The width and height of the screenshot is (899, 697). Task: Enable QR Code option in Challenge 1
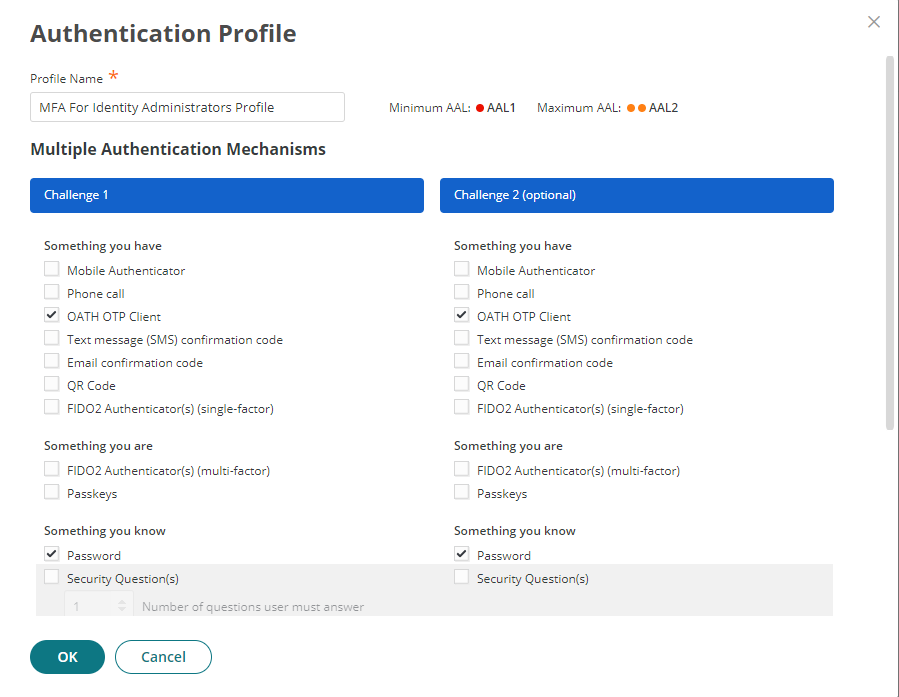[x=51, y=384]
